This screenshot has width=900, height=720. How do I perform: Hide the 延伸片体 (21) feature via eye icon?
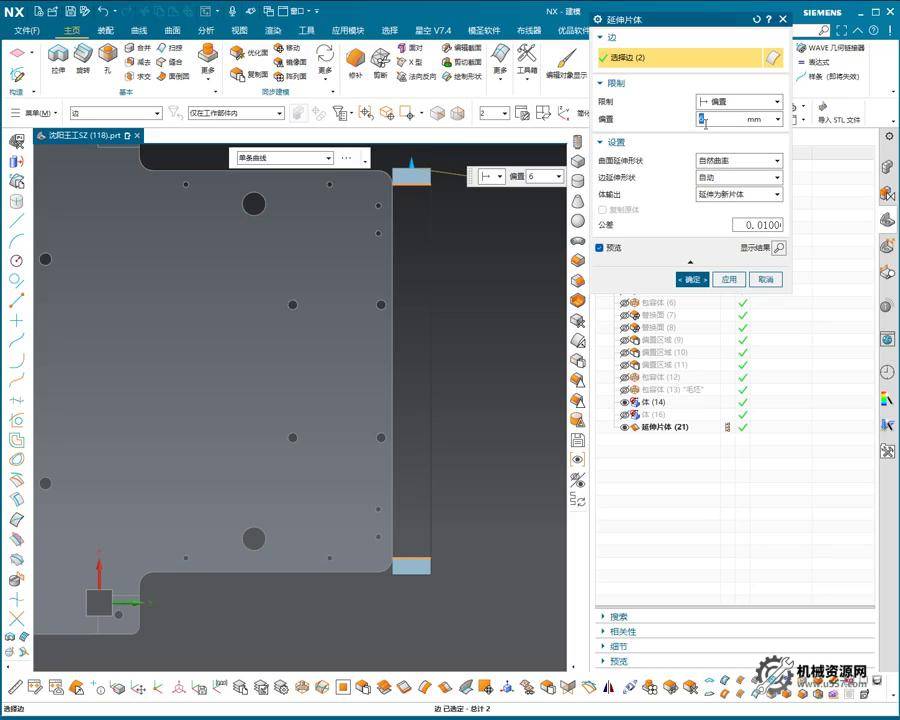point(624,427)
